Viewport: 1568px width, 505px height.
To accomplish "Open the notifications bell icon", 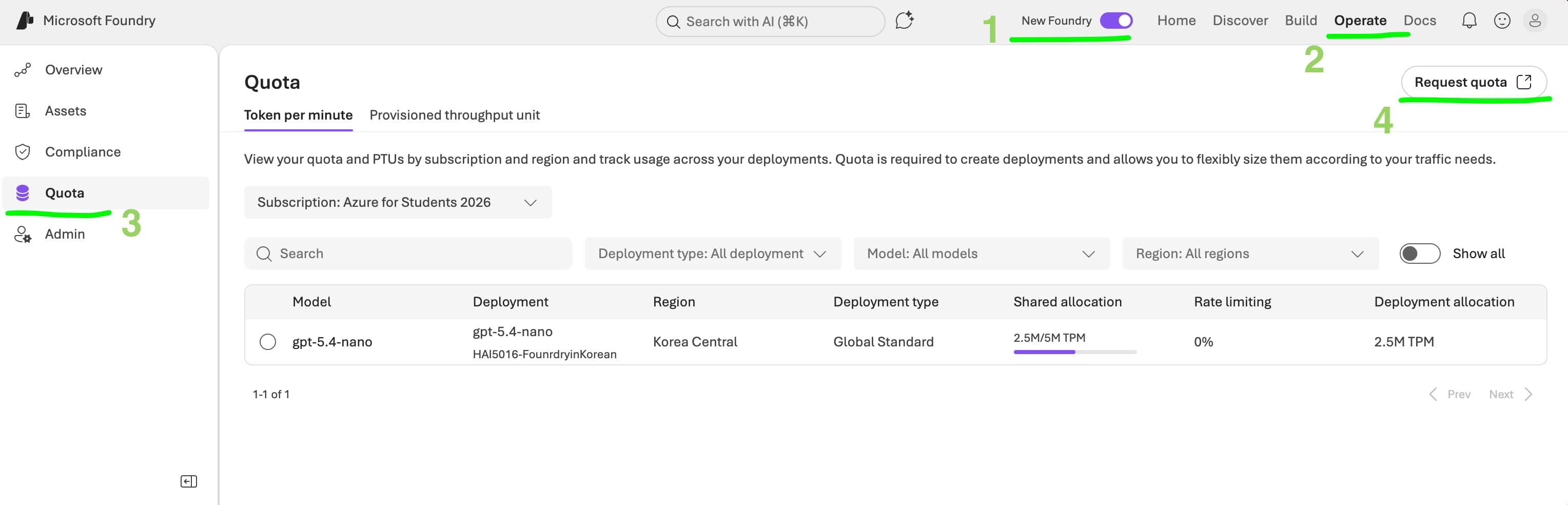I will point(1469,21).
